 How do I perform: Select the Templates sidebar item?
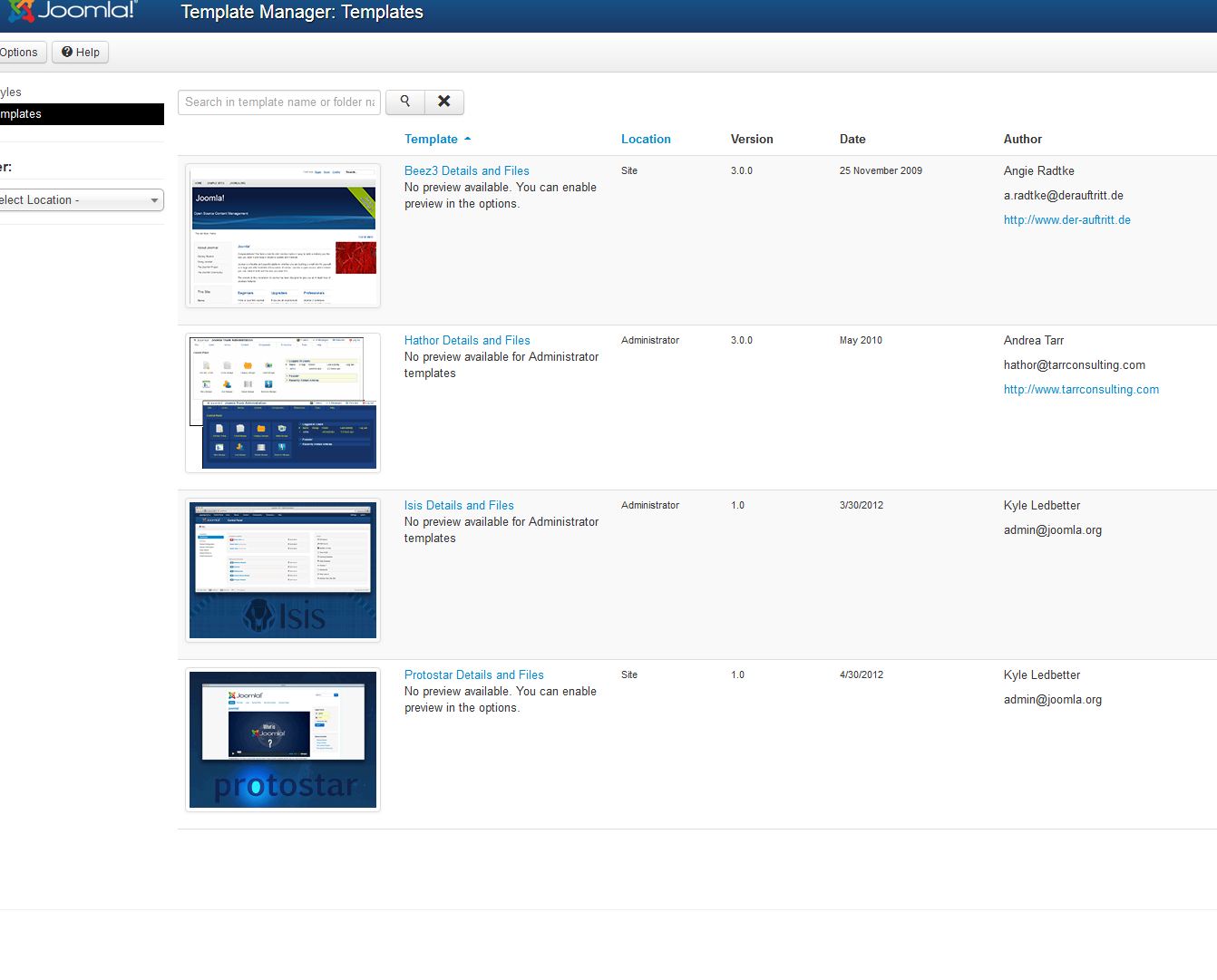(82, 114)
